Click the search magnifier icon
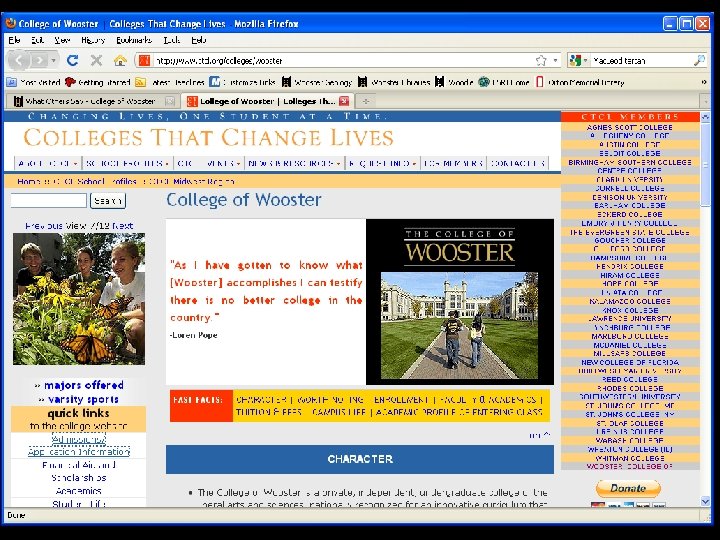720x540 pixels. tap(699, 60)
